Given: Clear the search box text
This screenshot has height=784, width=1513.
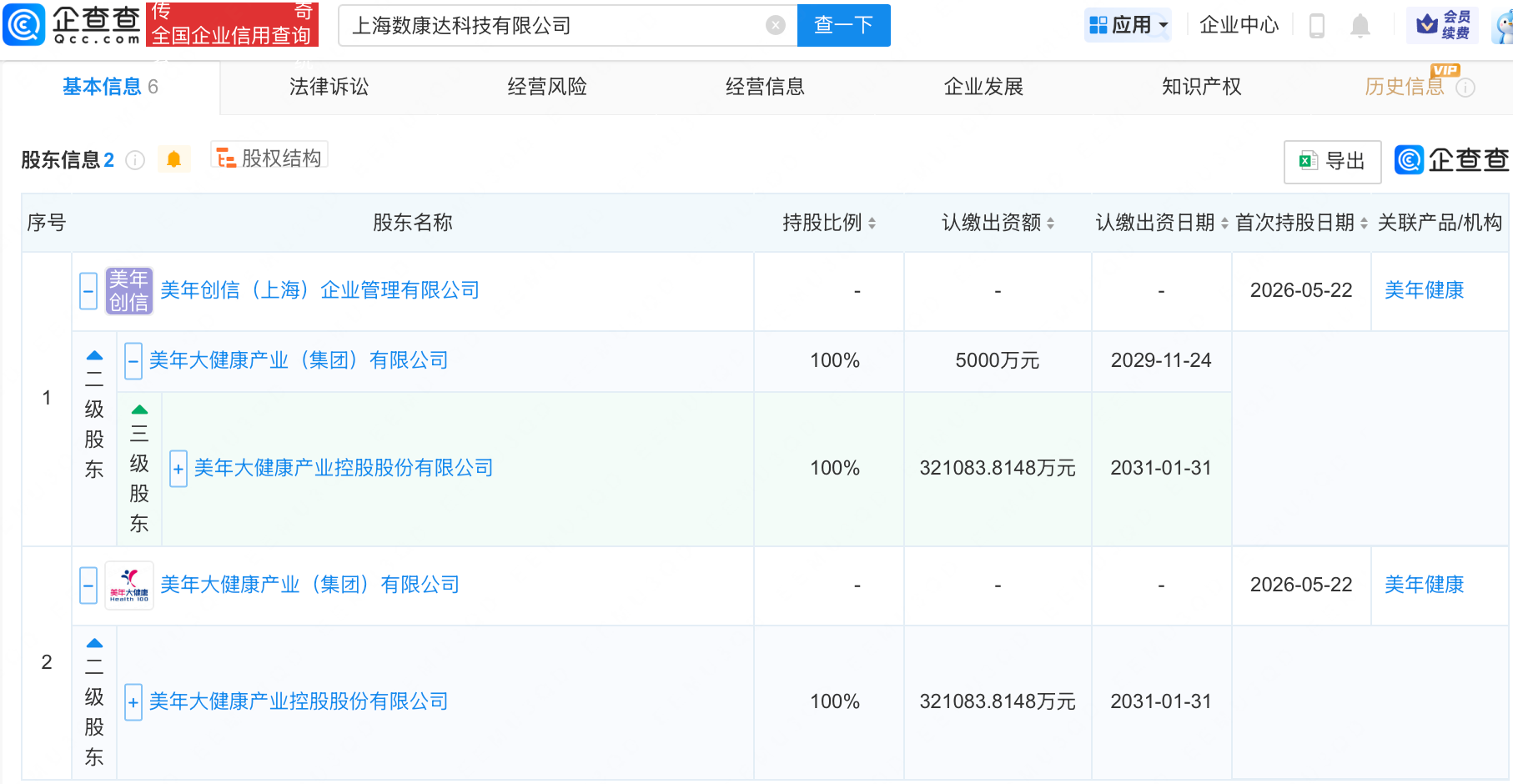Looking at the screenshot, I should (x=776, y=26).
